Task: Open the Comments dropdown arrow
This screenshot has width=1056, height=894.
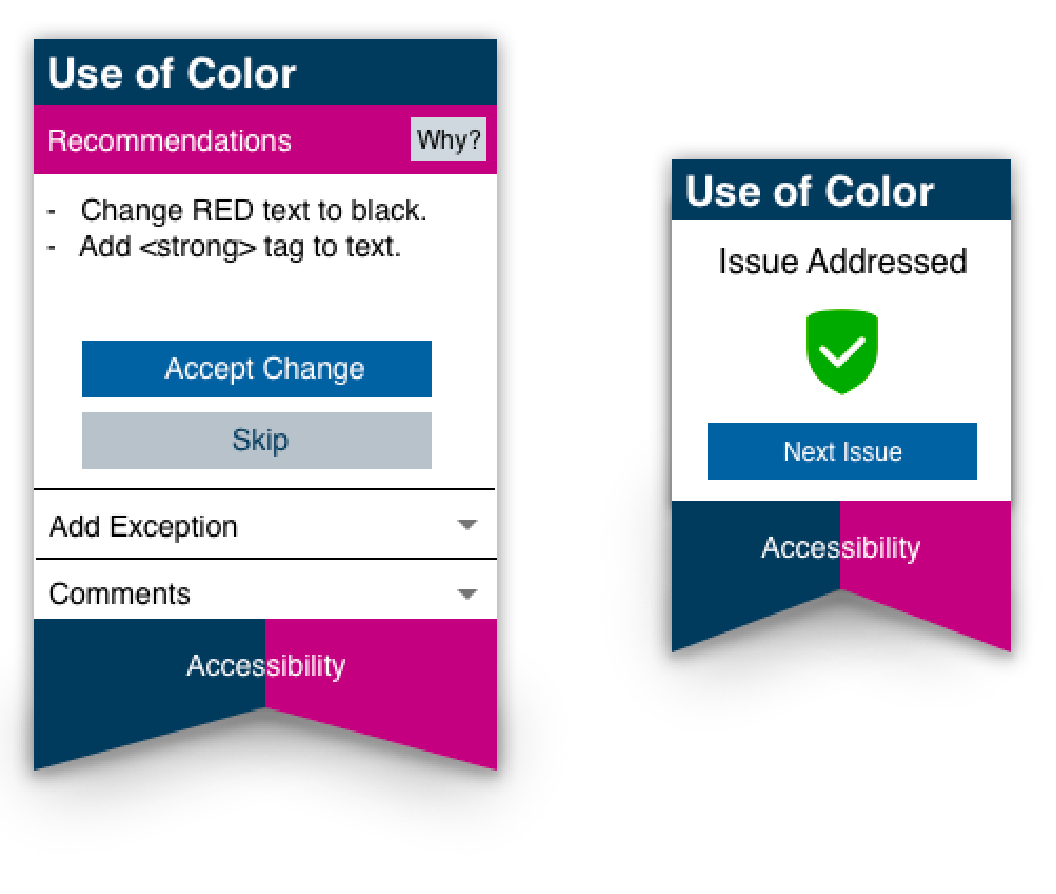Action: tap(466, 594)
